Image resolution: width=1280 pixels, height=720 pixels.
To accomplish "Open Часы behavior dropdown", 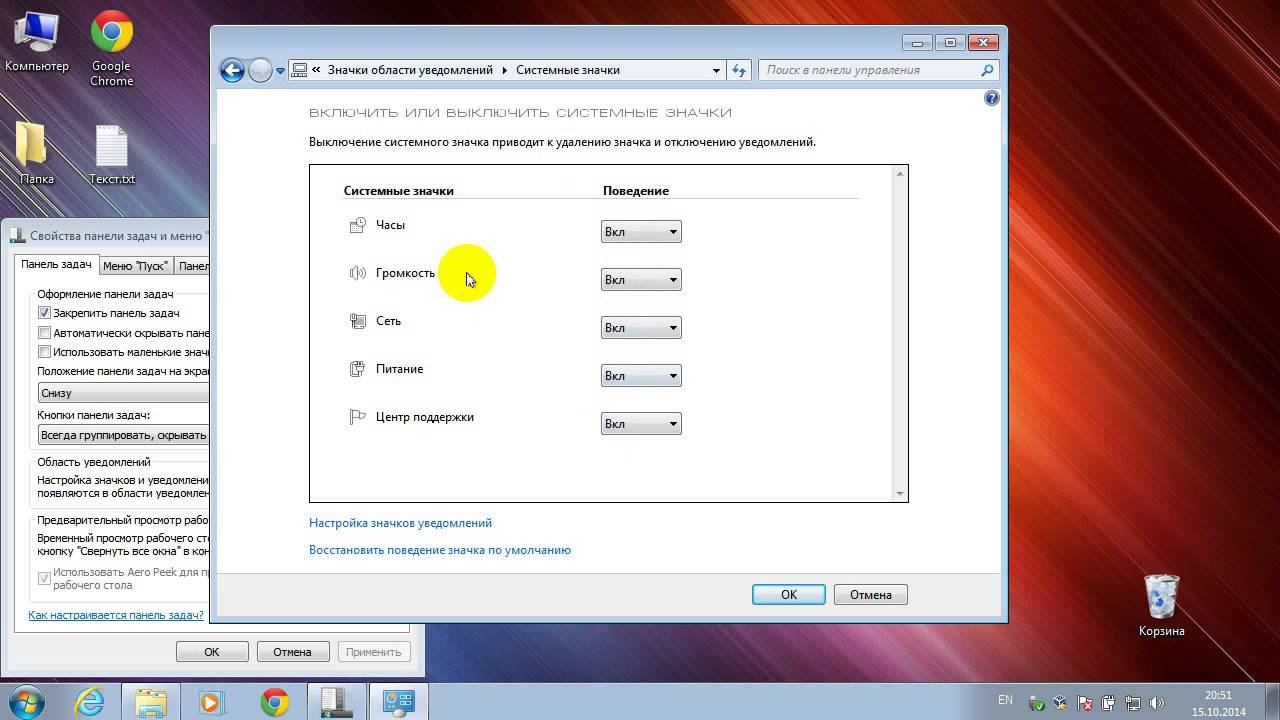I will [x=641, y=232].
